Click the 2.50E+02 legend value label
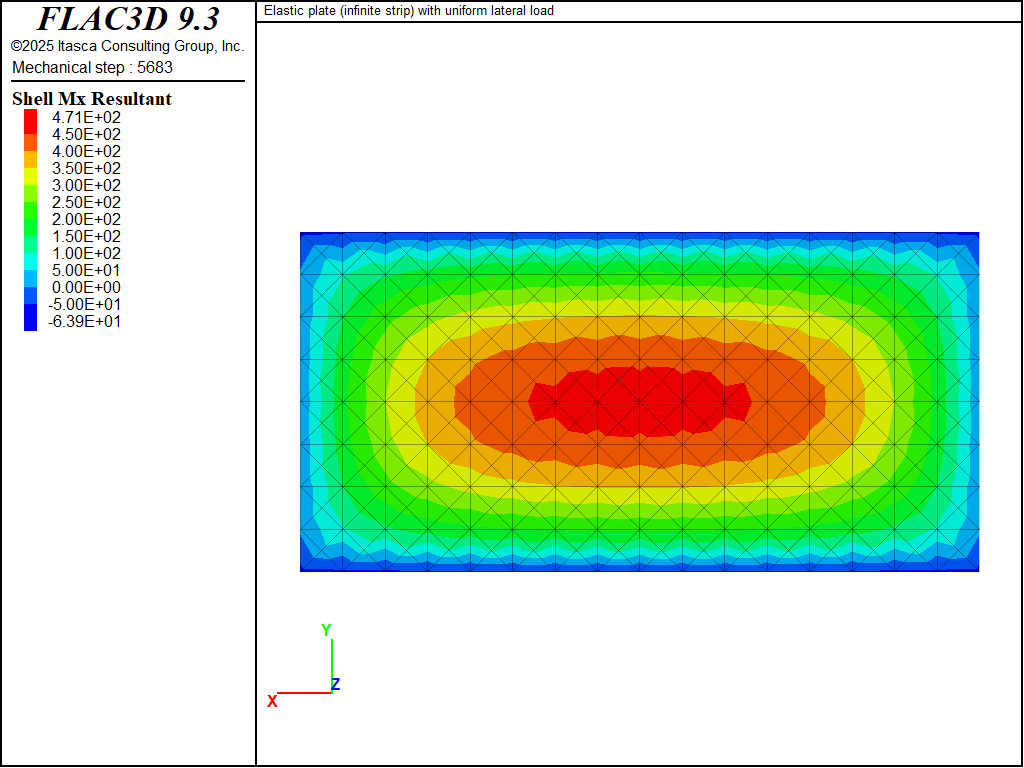The width and height of the screenshot is (1024, 768). pos(86,203)
